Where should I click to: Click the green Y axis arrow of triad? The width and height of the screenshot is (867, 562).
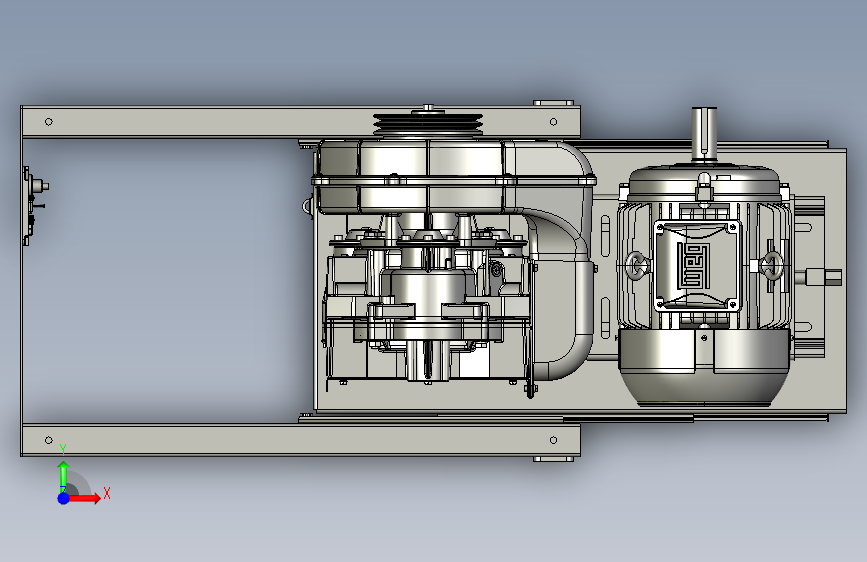pos(64,476)
